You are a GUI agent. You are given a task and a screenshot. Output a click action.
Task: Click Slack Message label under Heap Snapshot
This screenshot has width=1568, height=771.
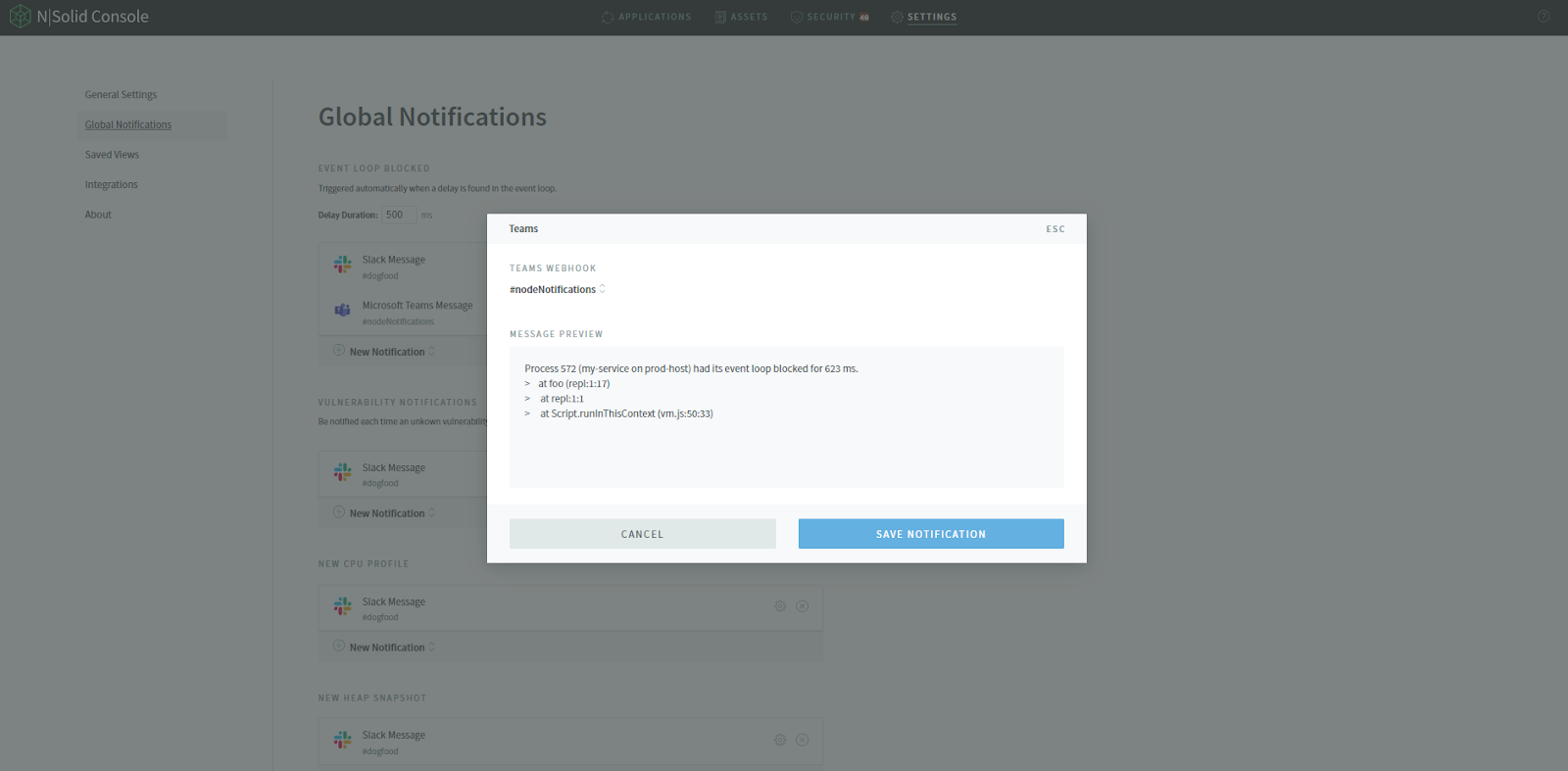click(x=394, y=735)
